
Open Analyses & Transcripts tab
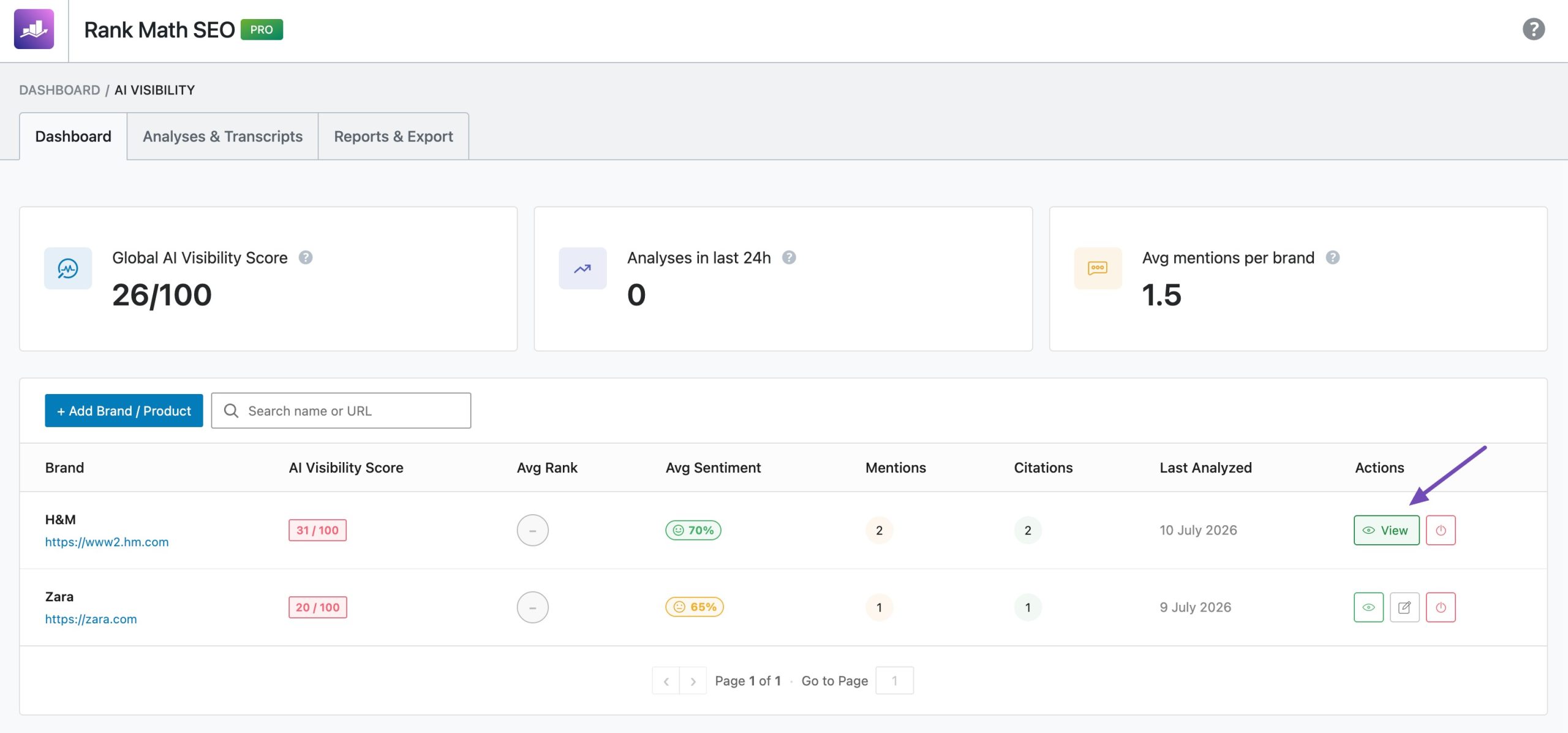(222, 136)
